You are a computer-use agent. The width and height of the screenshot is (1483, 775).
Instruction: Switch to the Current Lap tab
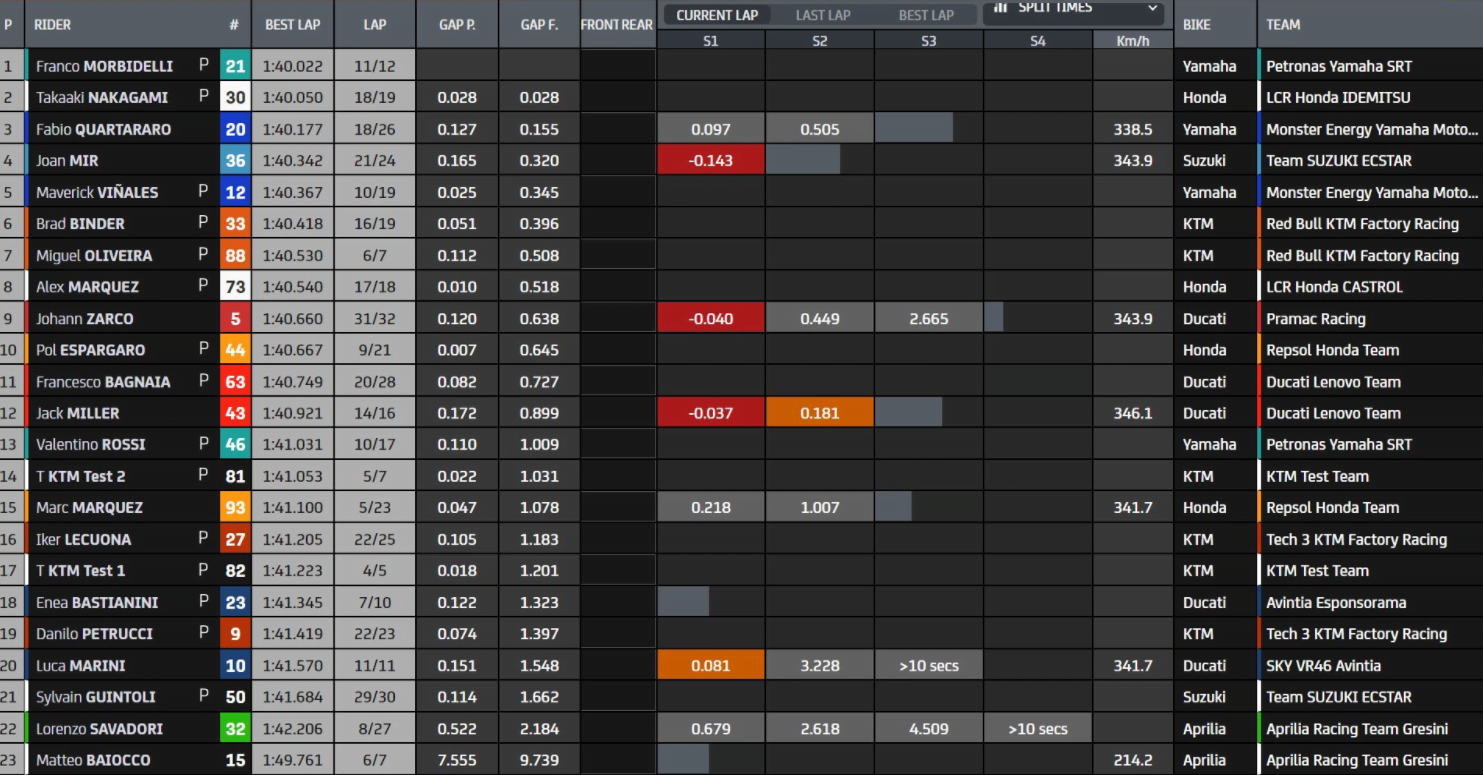(717, 15)
